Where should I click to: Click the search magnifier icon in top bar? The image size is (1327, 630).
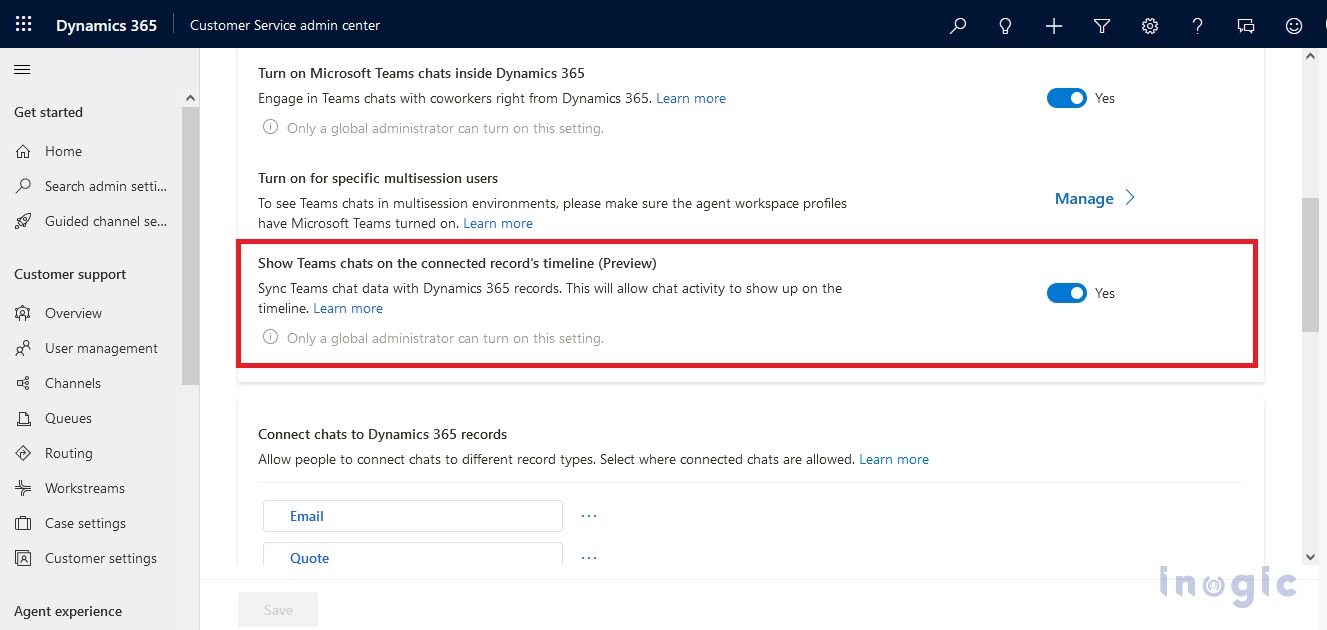(x=958, y=26)
